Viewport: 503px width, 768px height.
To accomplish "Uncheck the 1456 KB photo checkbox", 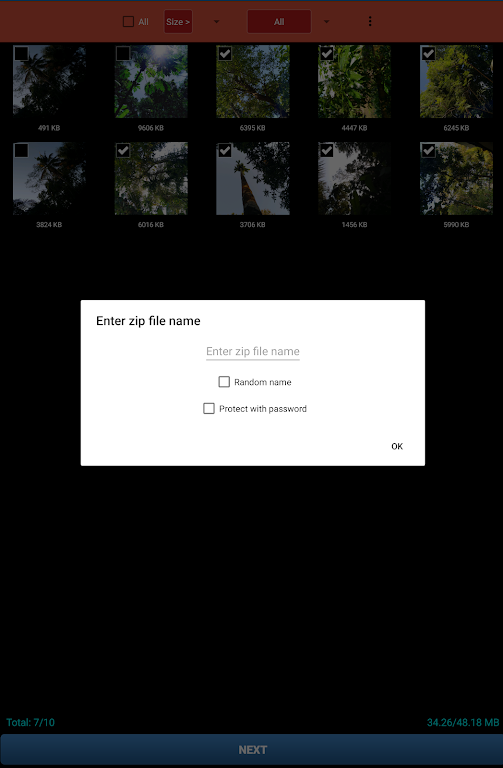I will tap(327, 150).
